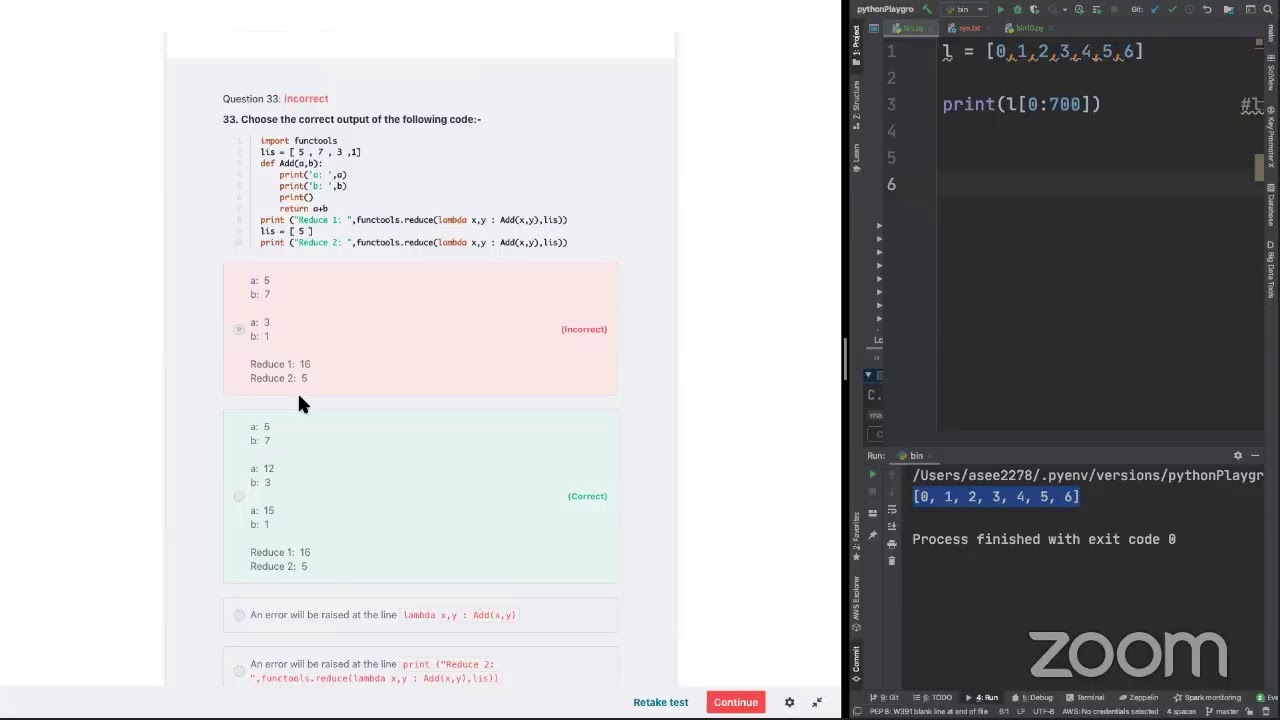Click the trash clear-all icon in Run panel
The image size is (1280, 720).
coord(892,561)
